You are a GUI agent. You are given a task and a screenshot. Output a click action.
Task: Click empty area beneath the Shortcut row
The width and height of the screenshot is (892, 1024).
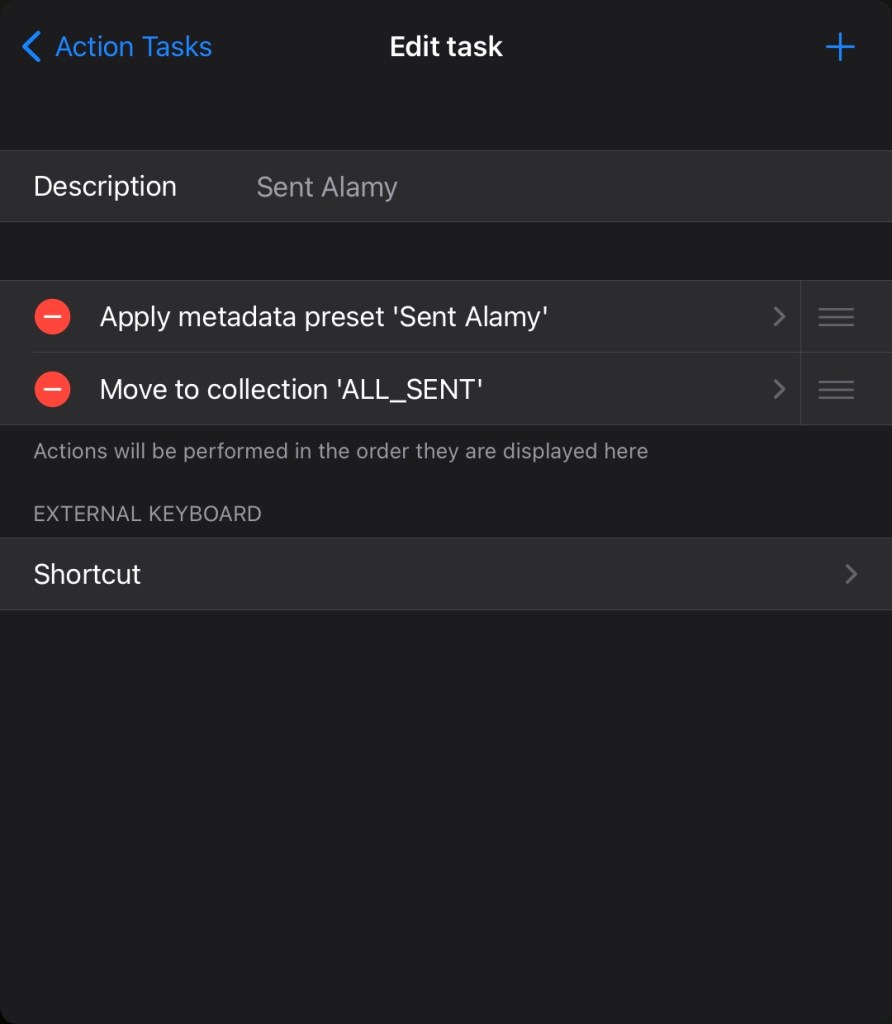[x=446, y=800]
